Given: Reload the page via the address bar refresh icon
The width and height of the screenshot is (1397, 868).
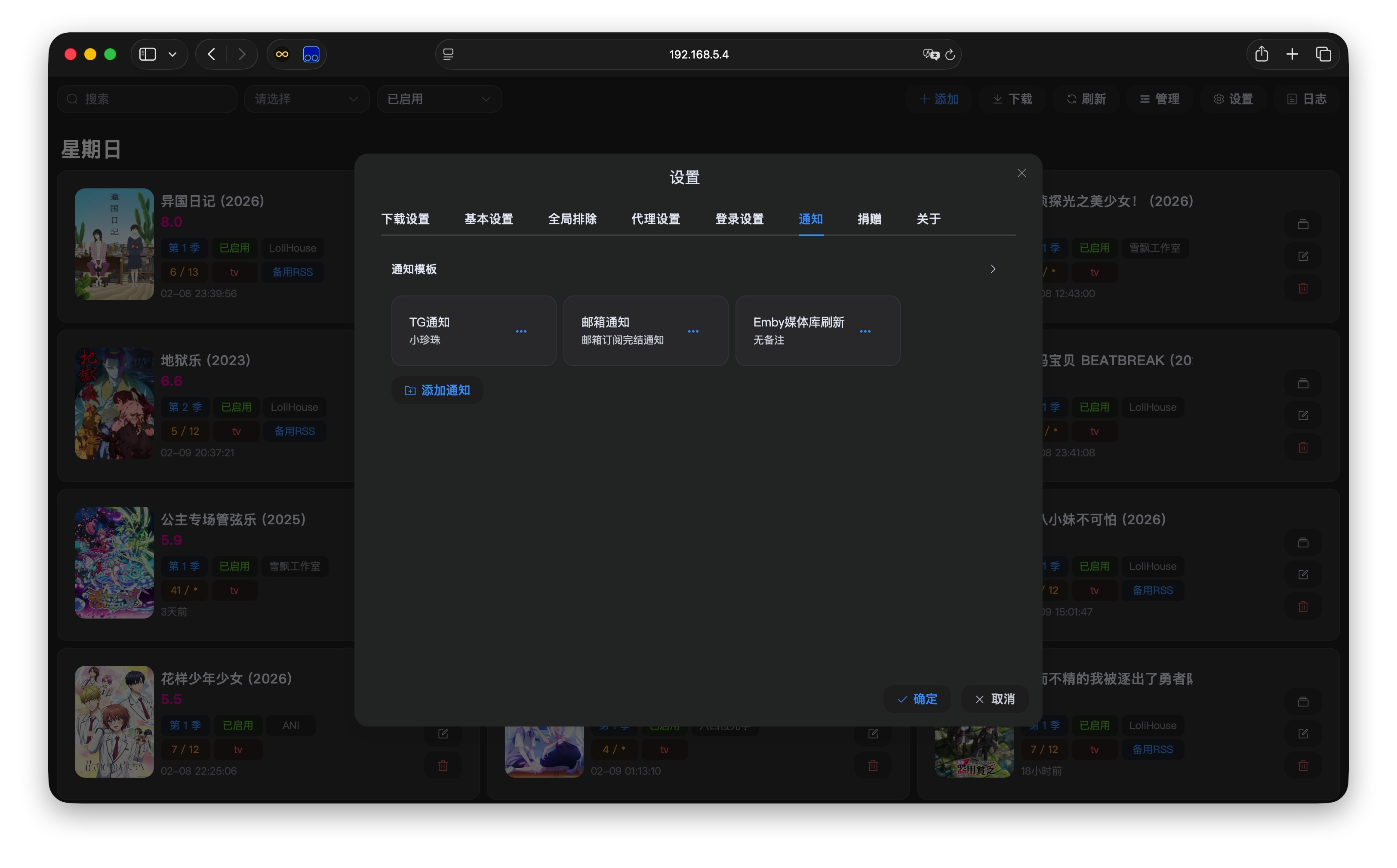Looking at the screenshot, I should point(950,54).
